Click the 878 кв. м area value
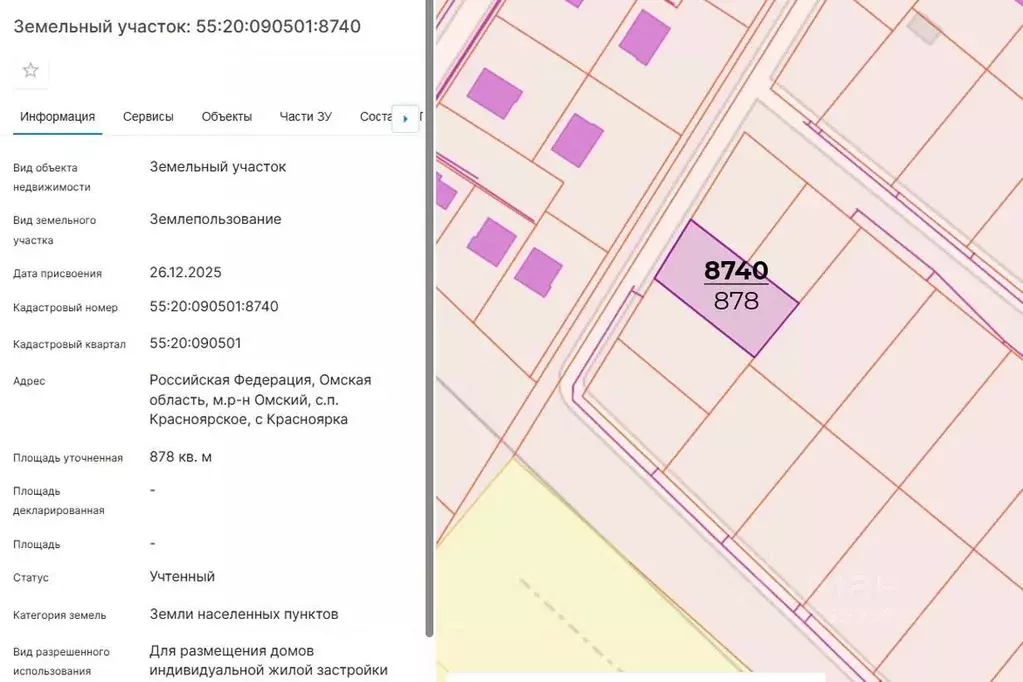Viewport: 1023px width, 682px height. [180, 457]
